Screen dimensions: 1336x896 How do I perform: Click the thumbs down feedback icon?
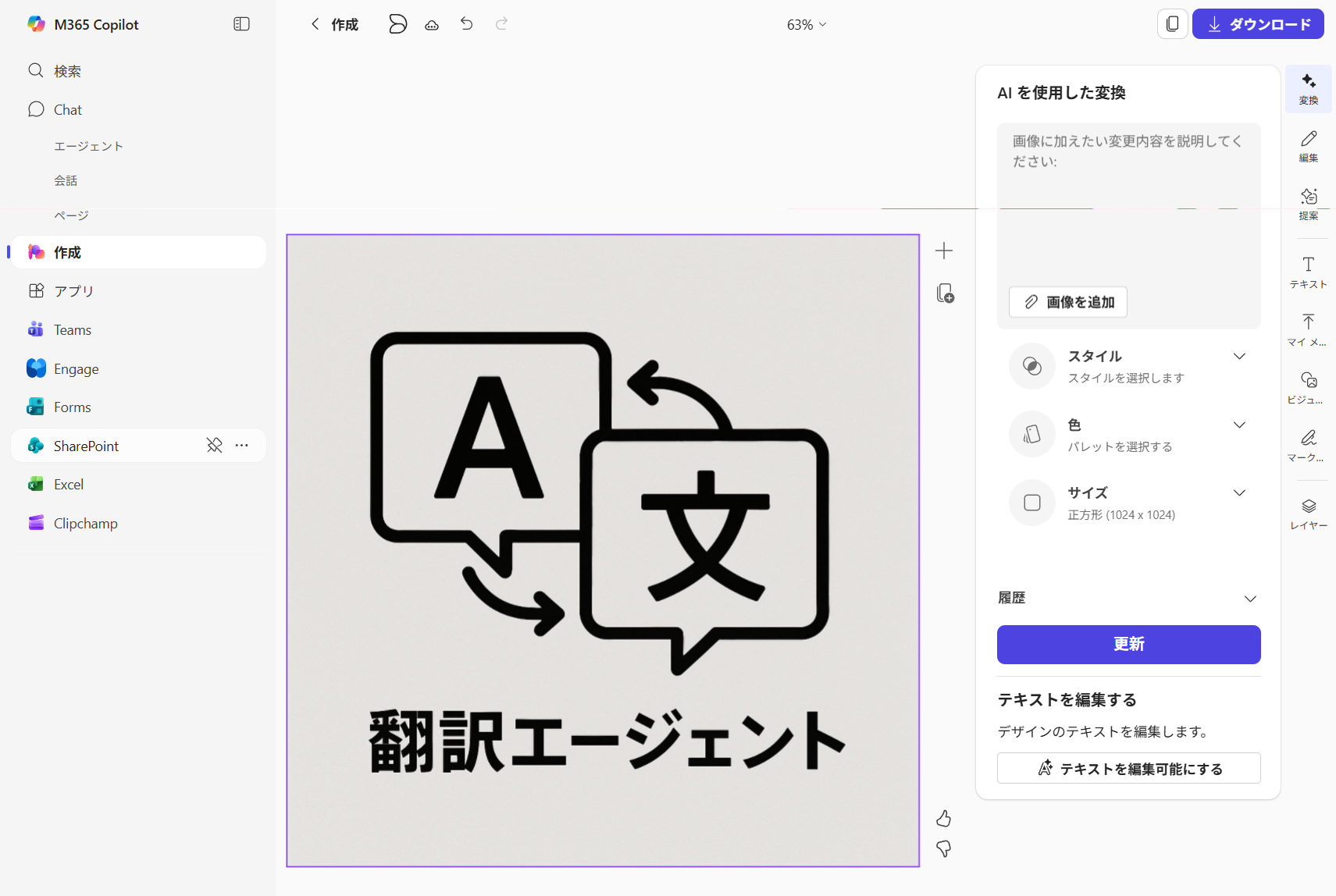pyautogui.click(x=943, y=848)
